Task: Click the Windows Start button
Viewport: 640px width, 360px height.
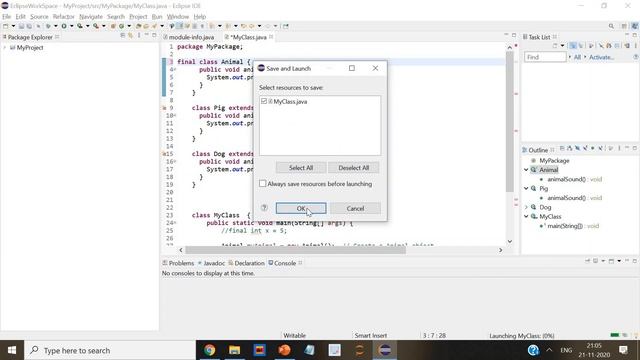Action: [12, 350]
